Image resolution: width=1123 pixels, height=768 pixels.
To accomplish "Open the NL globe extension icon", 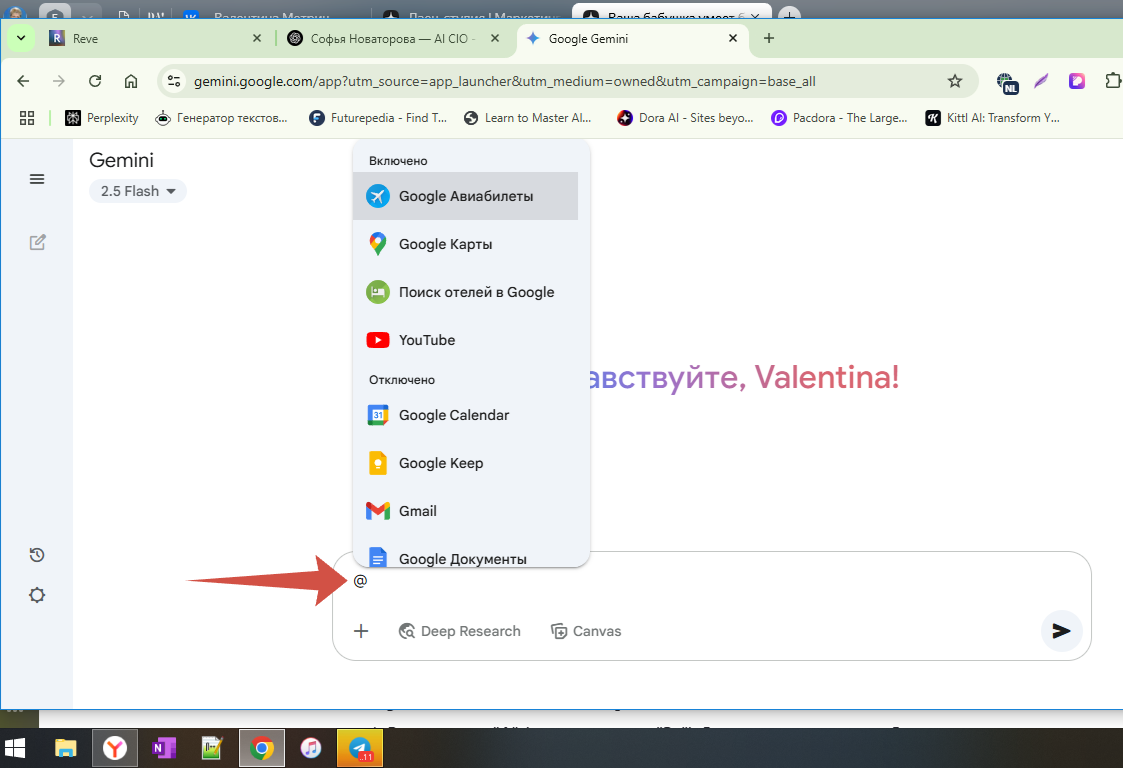I will [x=1007, y=82].
